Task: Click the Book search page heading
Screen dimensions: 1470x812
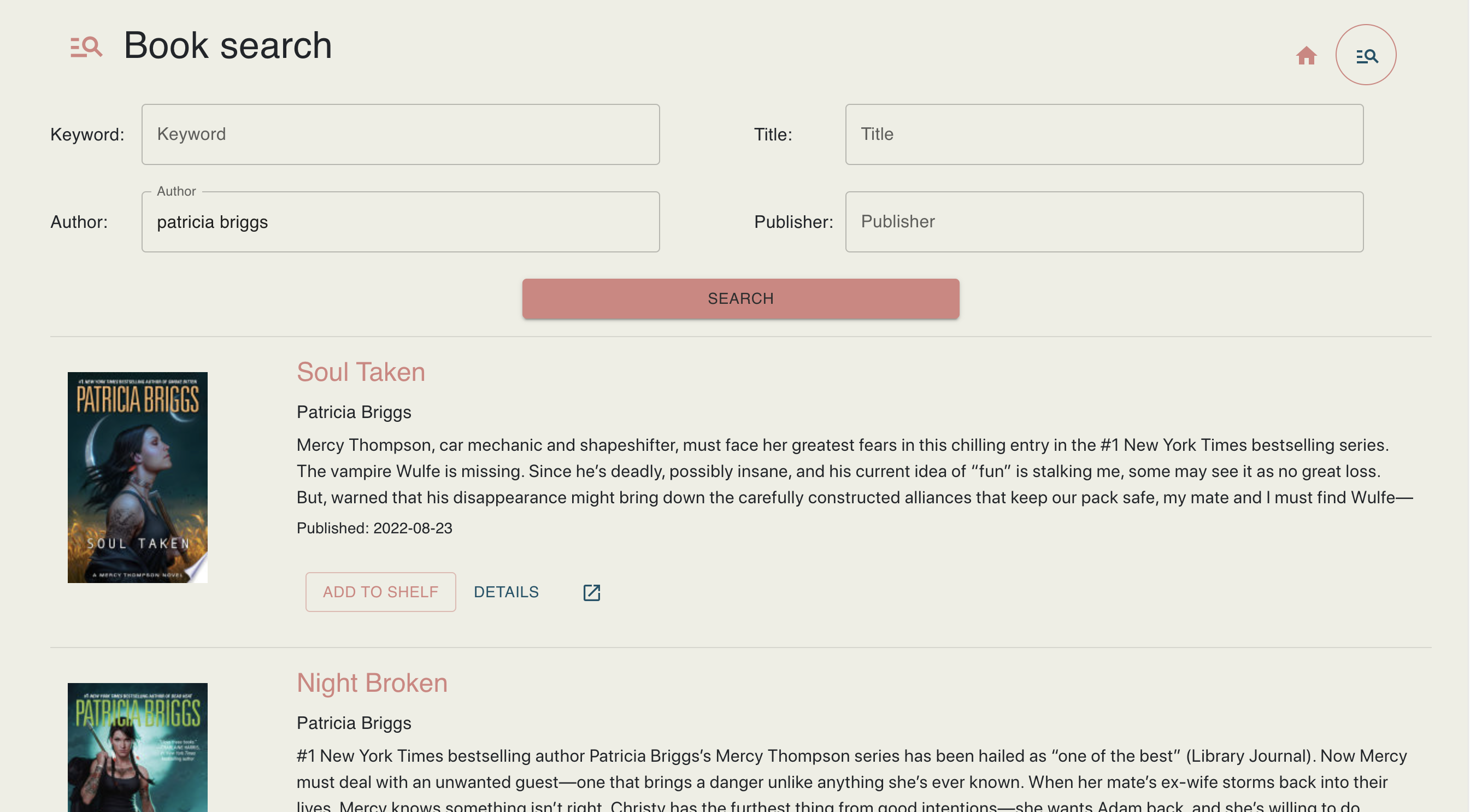Action: (x=228, y=45)
